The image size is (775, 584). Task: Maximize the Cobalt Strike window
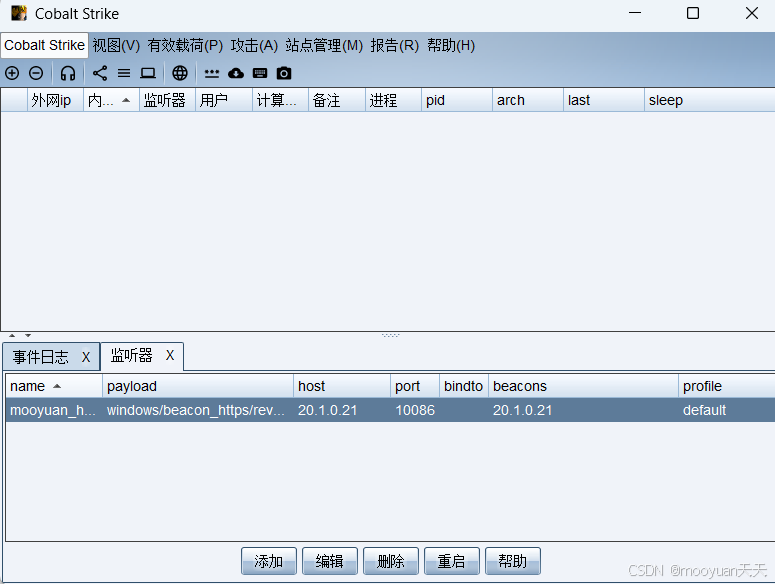(x=693, y=13)
